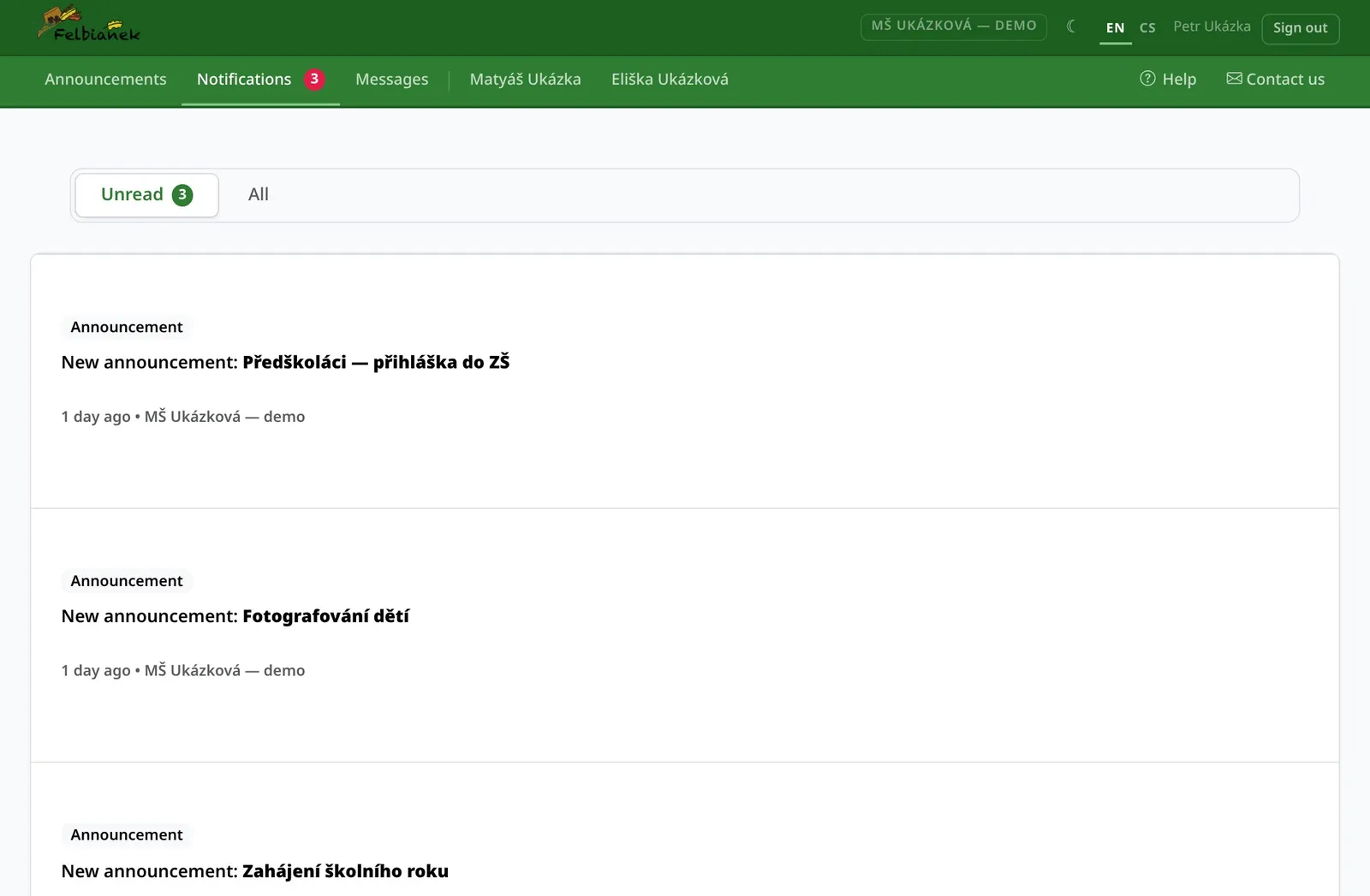Show Unread notifications filter
The width and height of the screenshot is (1370, 896).
tap(147, 195)
